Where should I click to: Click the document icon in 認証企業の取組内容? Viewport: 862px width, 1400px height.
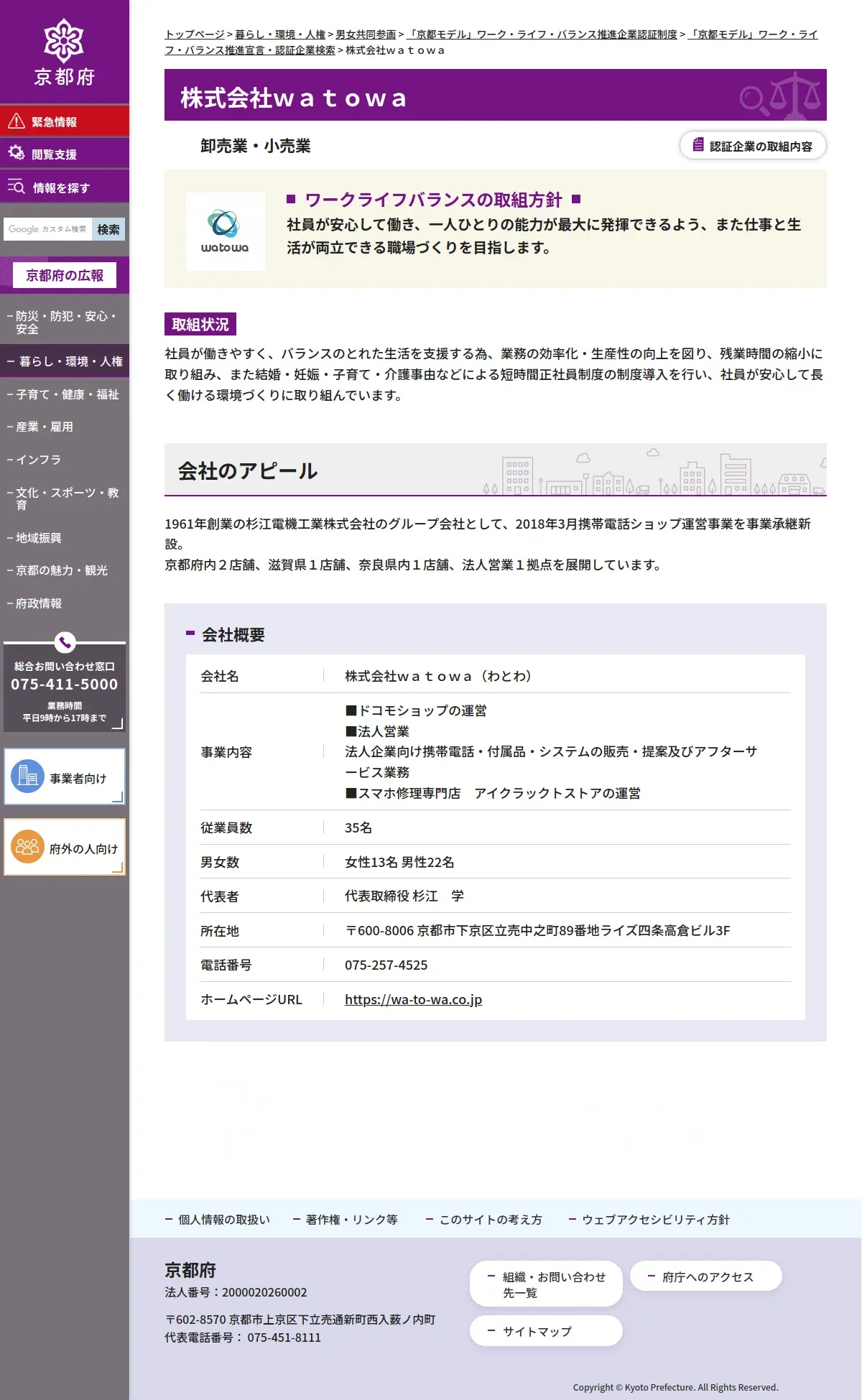point(698,145)
